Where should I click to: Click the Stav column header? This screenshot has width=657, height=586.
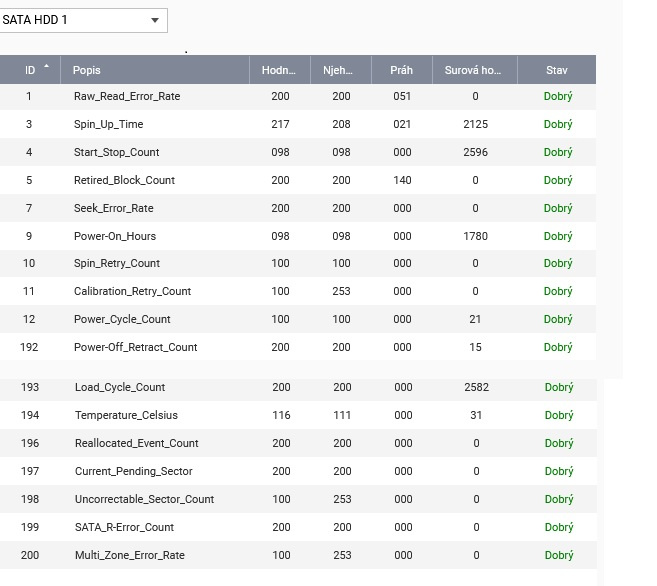coord(557,70)
